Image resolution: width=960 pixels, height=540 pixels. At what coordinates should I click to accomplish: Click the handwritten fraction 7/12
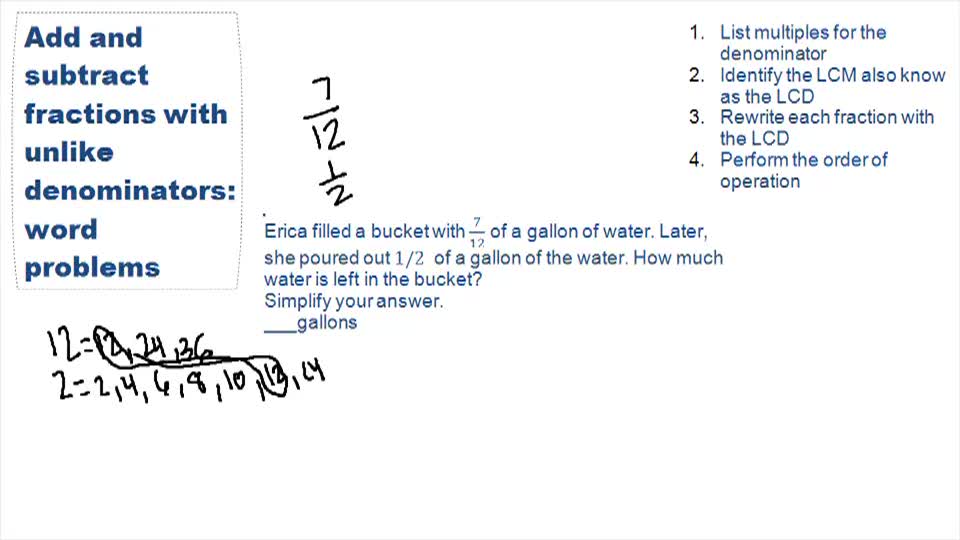(x=325, y=117)
